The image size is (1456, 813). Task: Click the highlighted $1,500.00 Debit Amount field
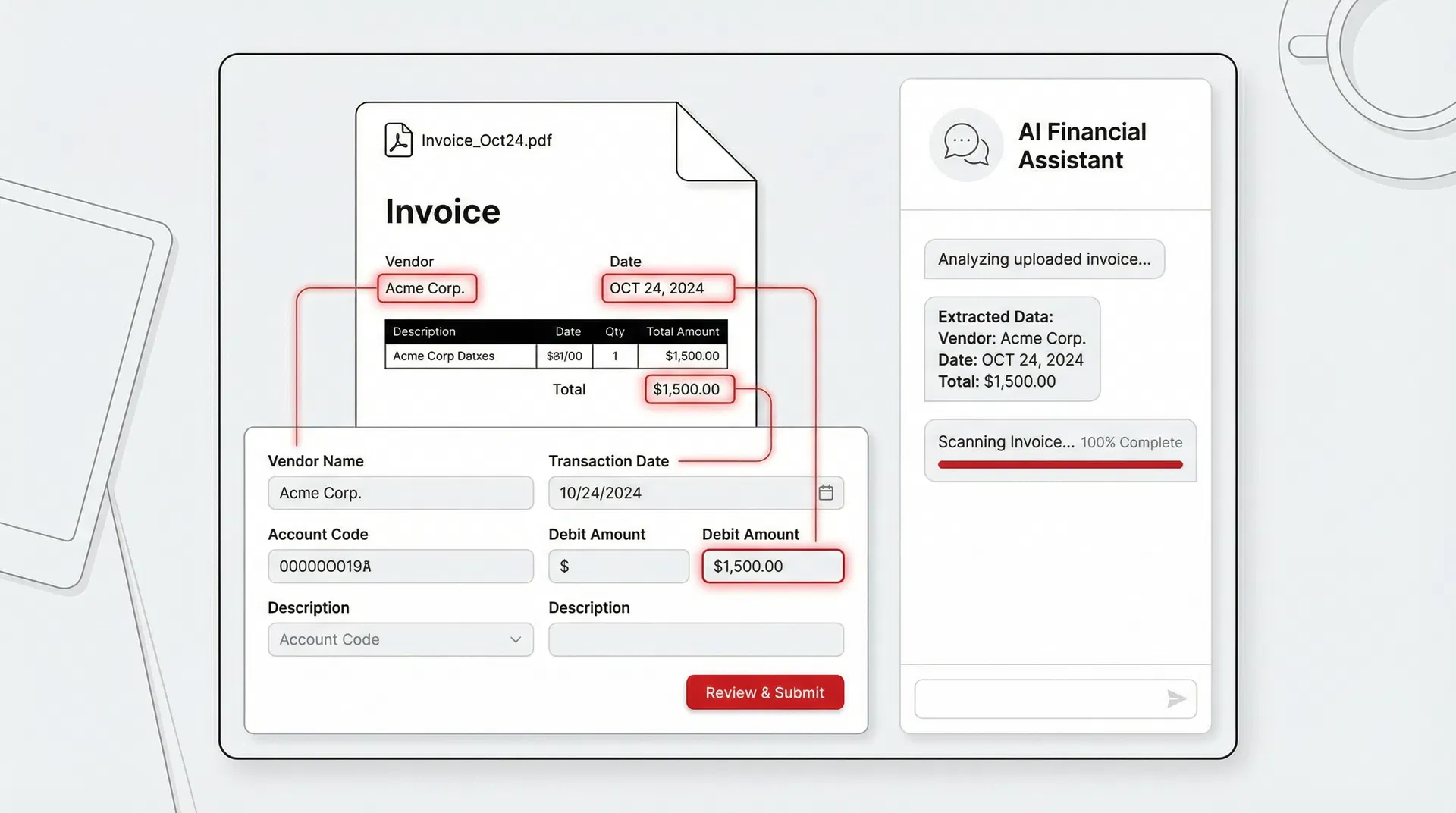click(772, 566)
